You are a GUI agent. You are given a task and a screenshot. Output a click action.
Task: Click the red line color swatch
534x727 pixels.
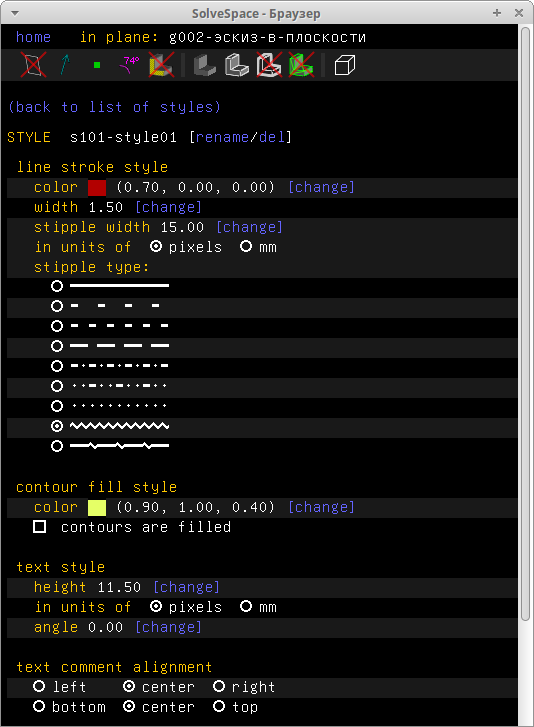point(97,187)
